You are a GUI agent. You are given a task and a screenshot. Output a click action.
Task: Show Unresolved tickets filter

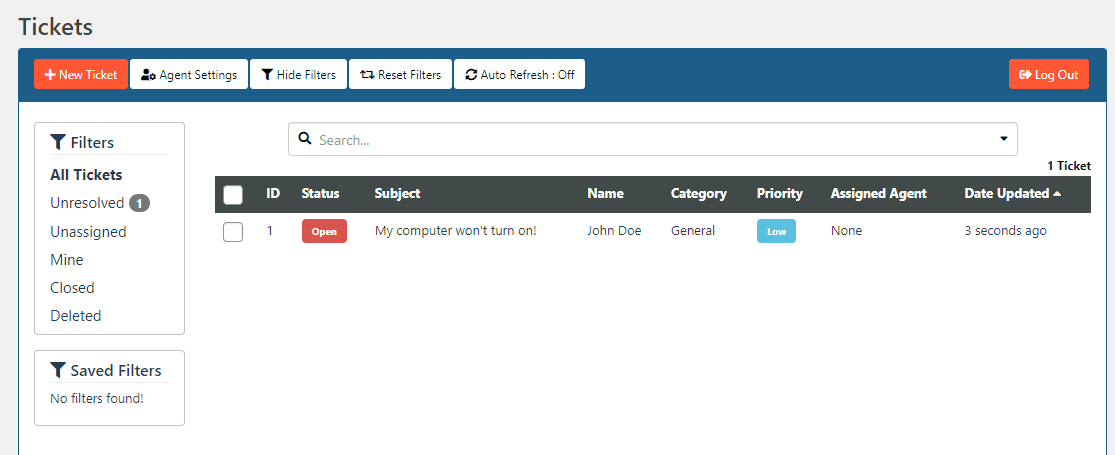point(87,203)
